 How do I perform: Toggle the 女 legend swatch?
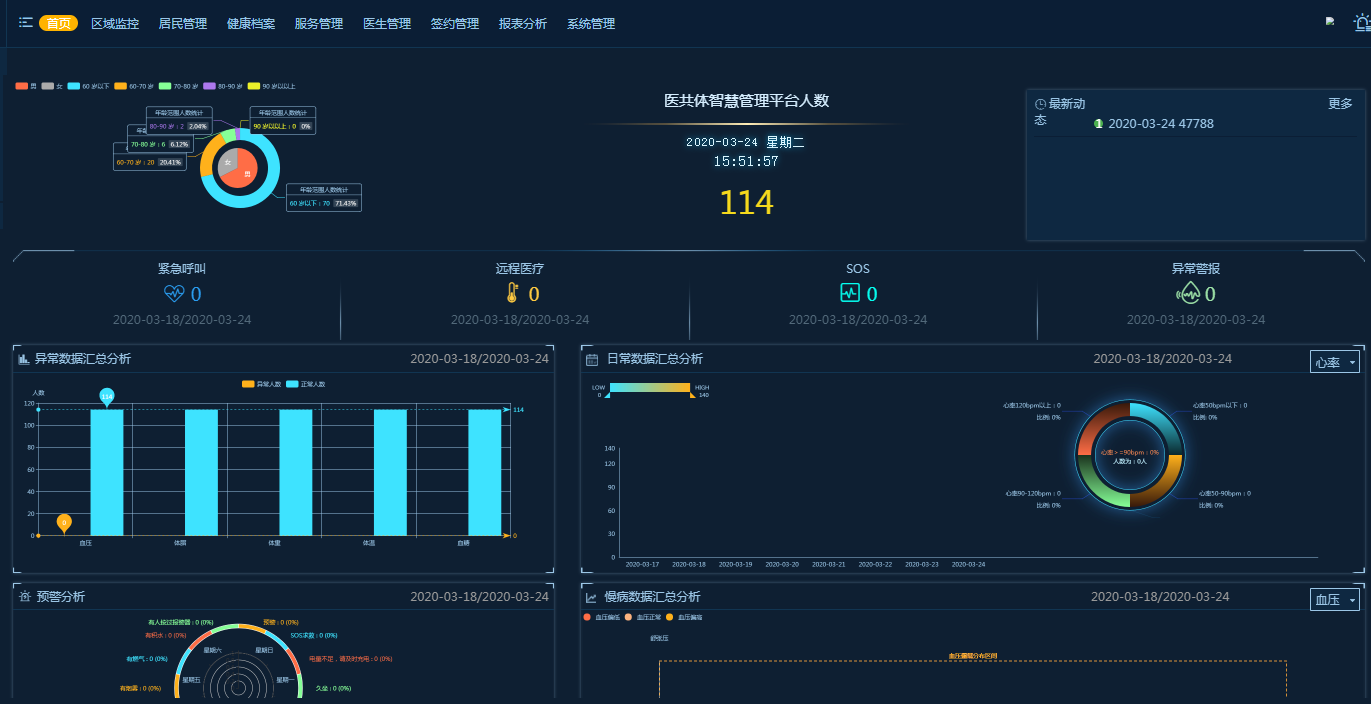[x=48, y=86]
